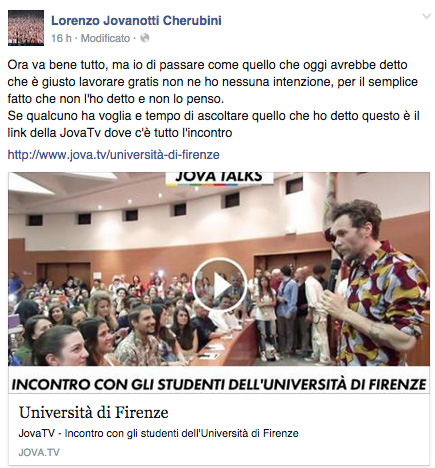Click the public globe privacy icon
This screenshot has height=468, width=435.
click(144, 38)
